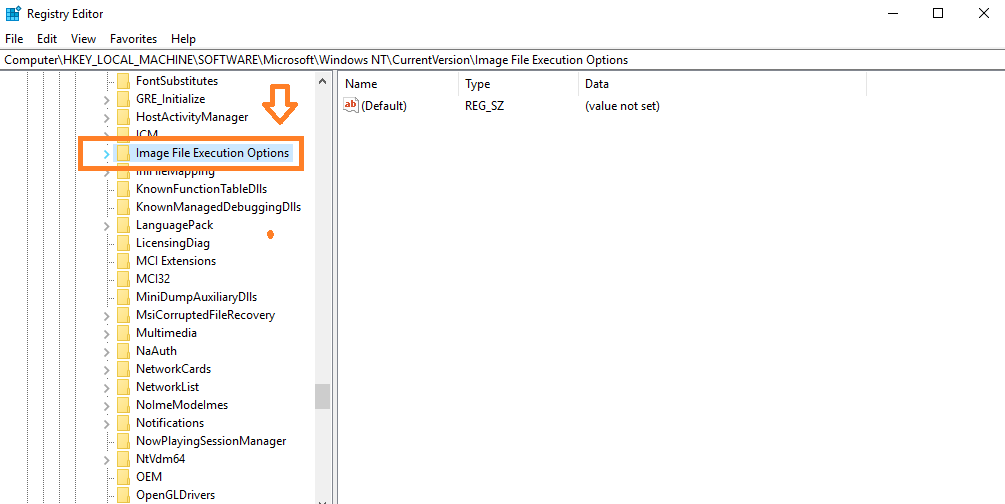The height and width of the screenshot is (504, 1005).
Task: Expand the LanguagePack key
Action: pos(106,226)
